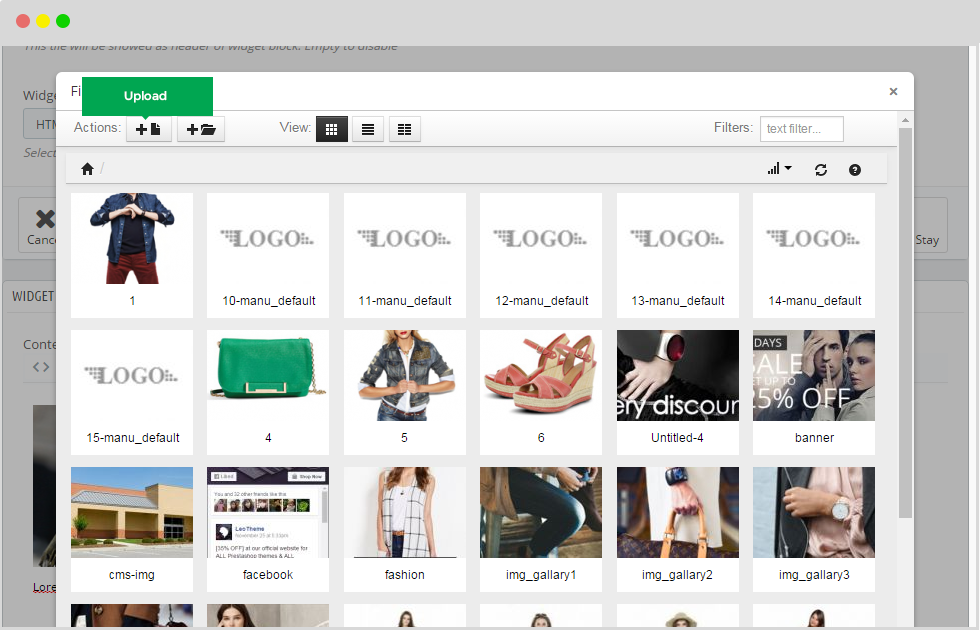
Task: Click the scrollbar up arrow
Action: [905, 120]
